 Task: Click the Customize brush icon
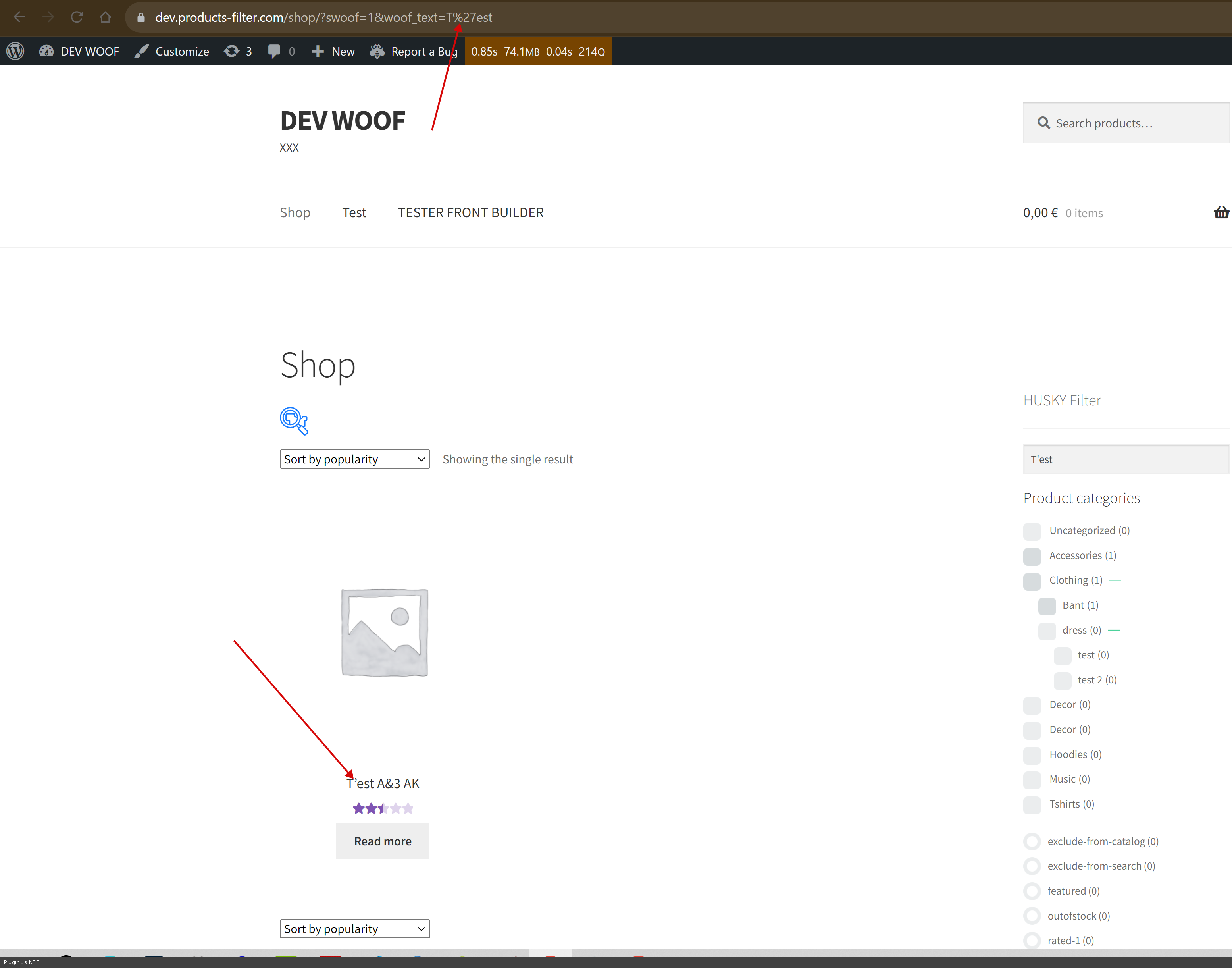tap(142, 51)
